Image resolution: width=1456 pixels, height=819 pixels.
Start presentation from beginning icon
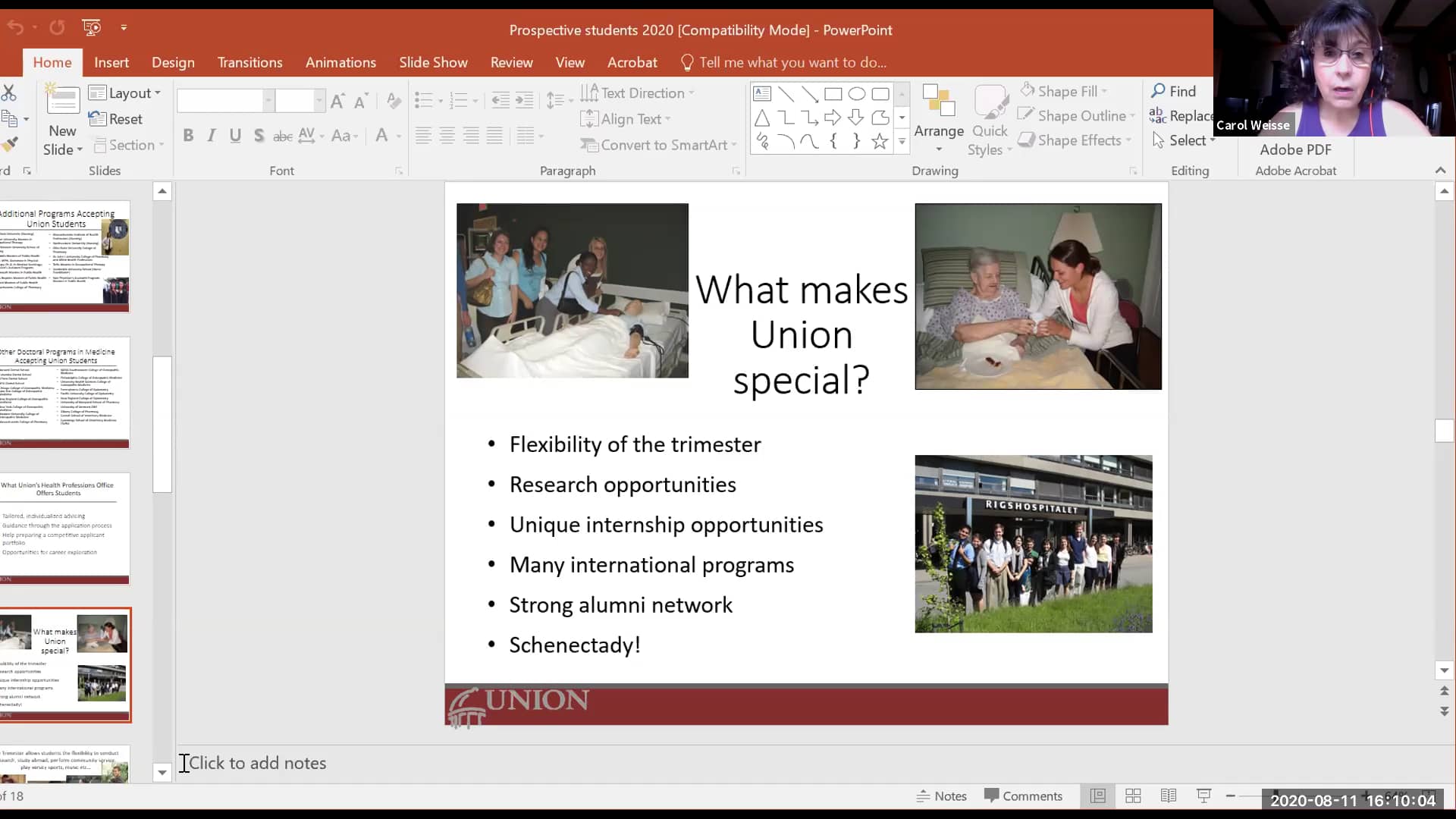[91, 28]
